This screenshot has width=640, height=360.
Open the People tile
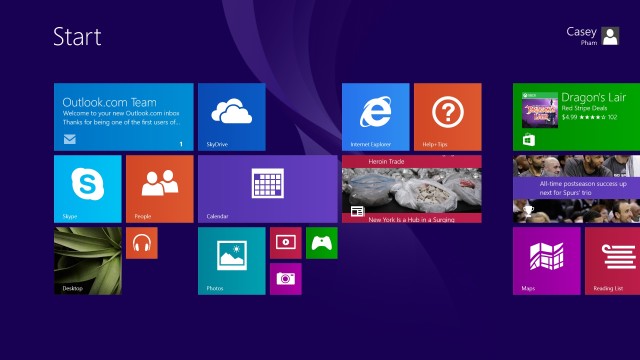[x=160, y=189]
